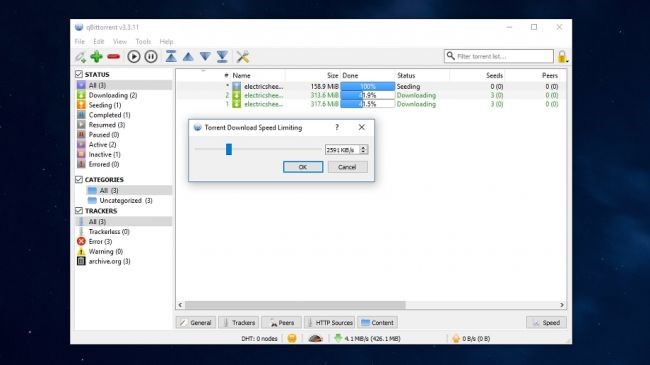Screen dimensions: 650x365
Task: Click the green plus add torrent icon
Action: [97, 56]
